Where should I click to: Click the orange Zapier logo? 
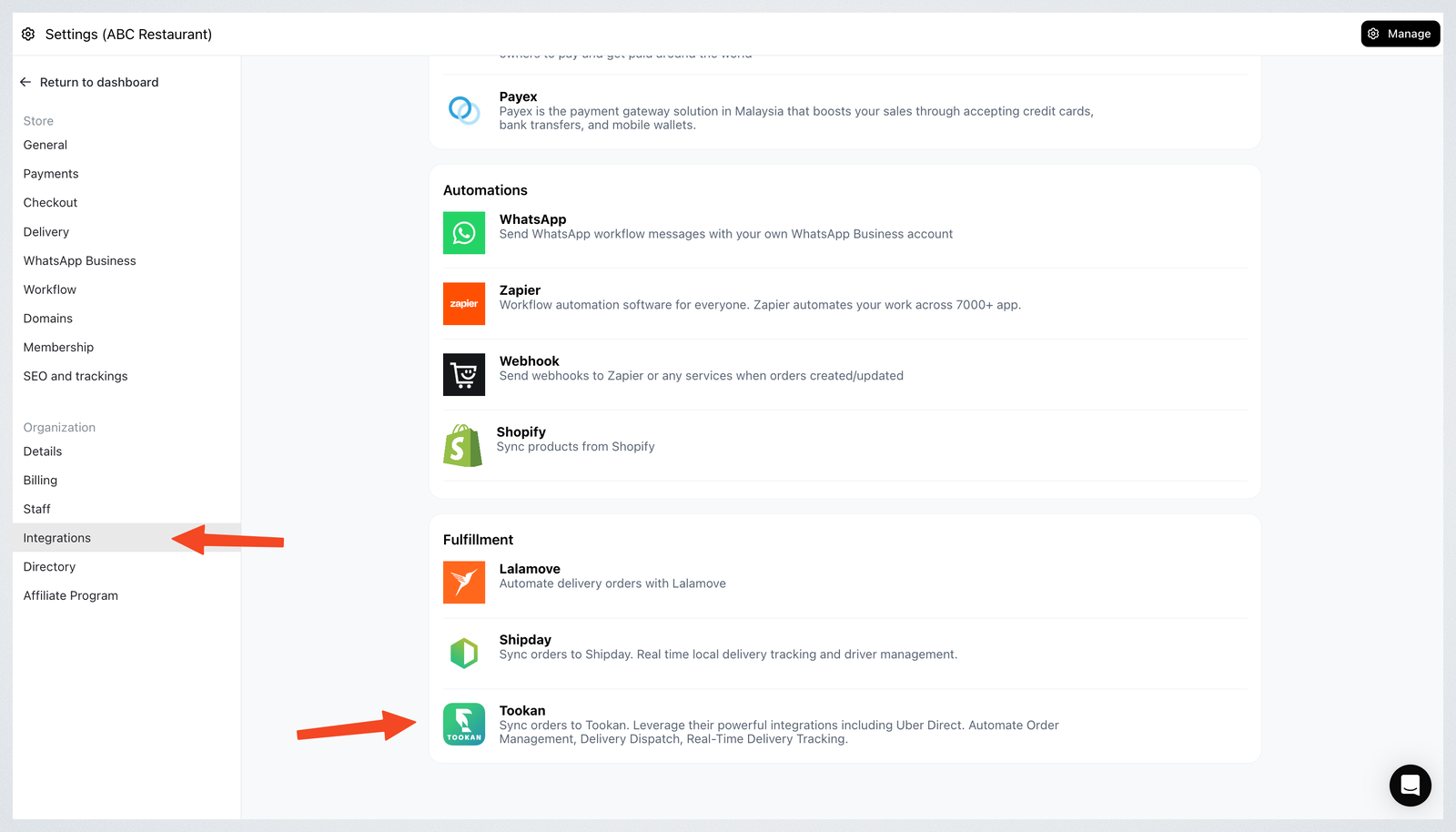coord(464,304)
